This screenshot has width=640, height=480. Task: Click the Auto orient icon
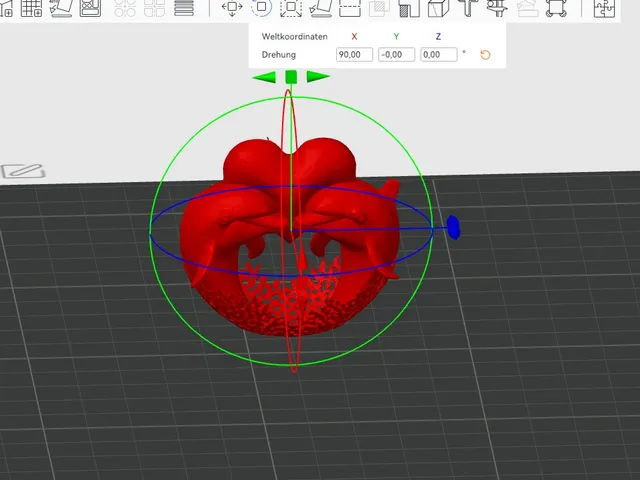(61, 8)
